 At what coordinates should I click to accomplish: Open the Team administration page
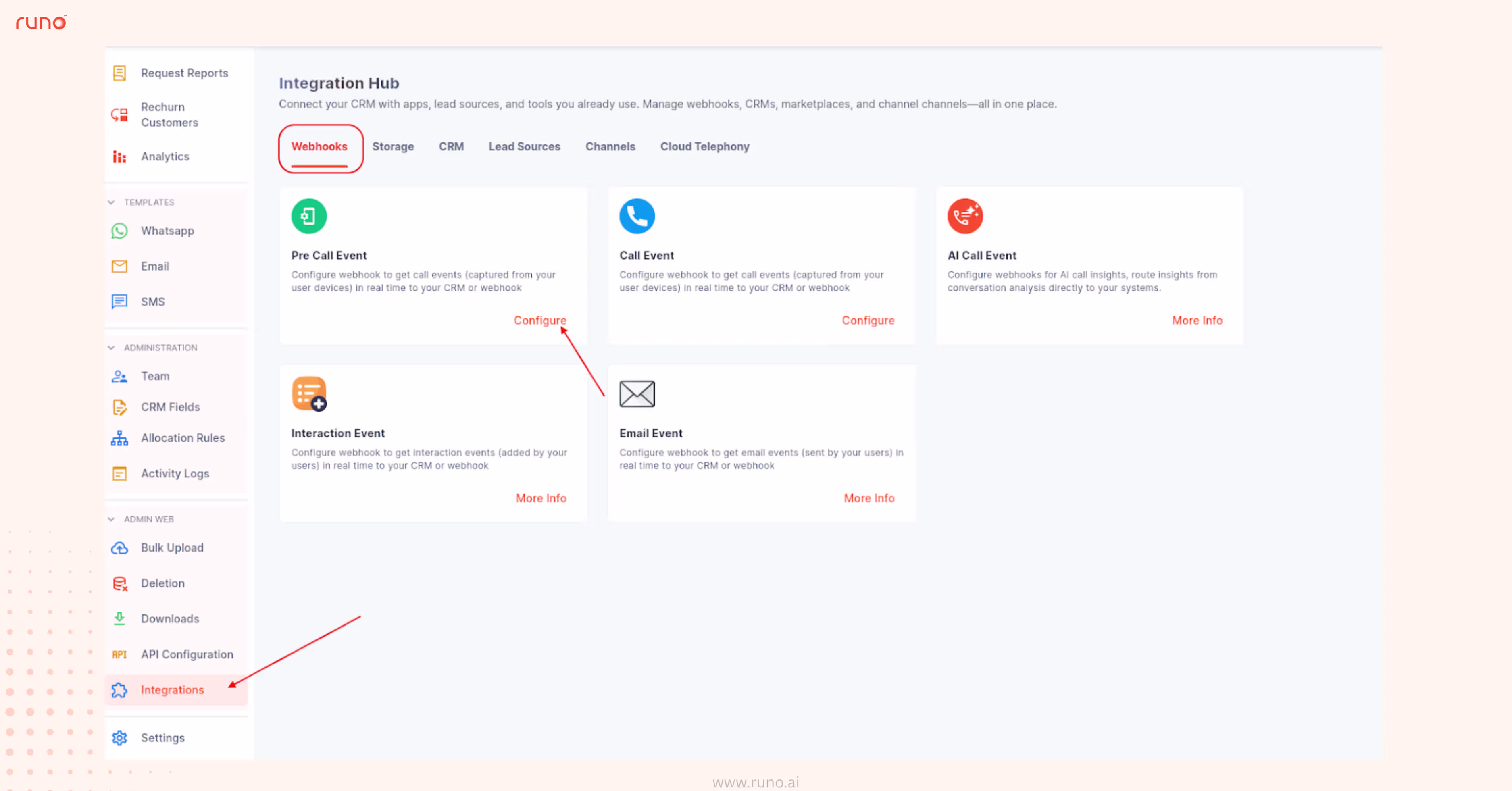154,376
